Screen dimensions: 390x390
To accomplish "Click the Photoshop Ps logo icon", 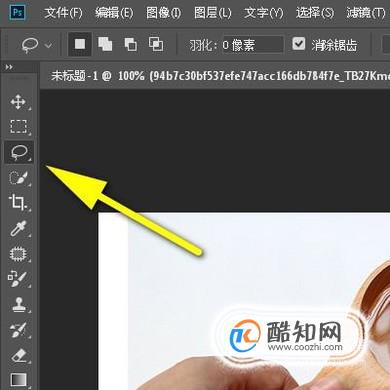I will point(17,13).
